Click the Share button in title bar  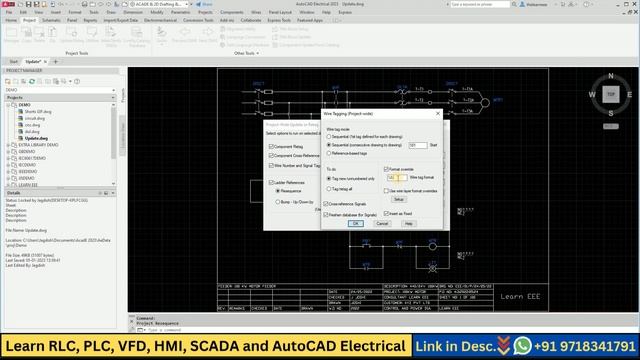pyautogui.click(x=204, y=4)
